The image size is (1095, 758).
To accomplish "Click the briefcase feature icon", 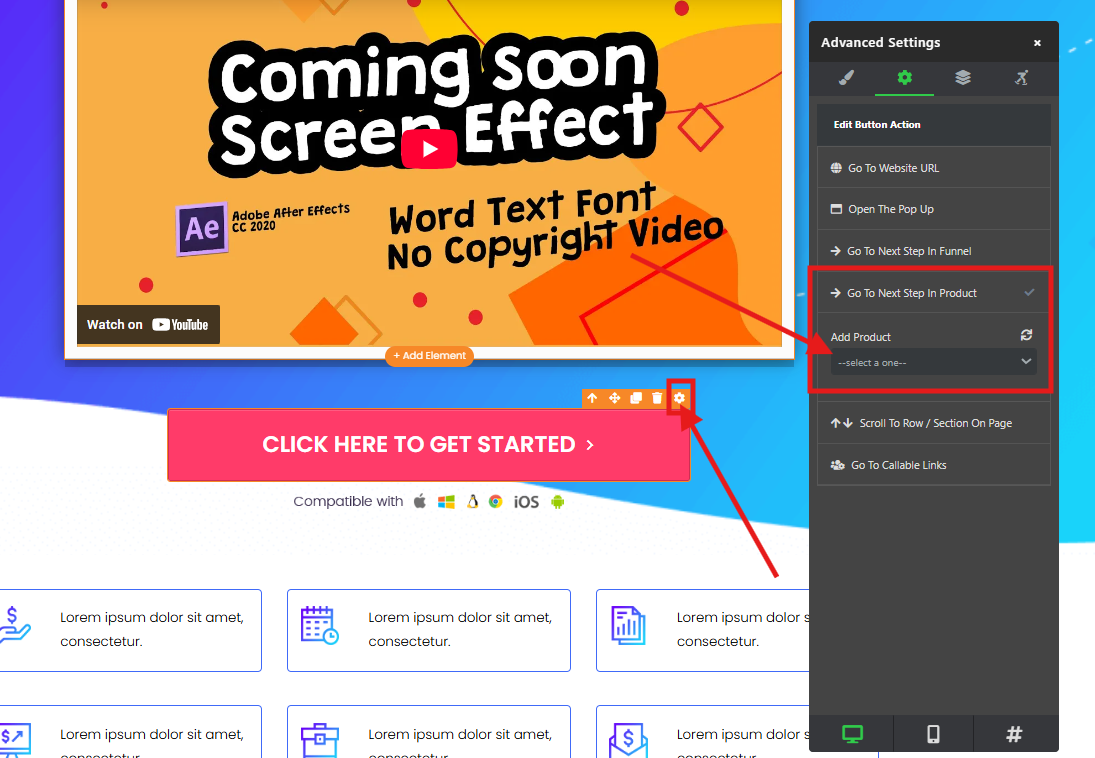I will 320,741.
